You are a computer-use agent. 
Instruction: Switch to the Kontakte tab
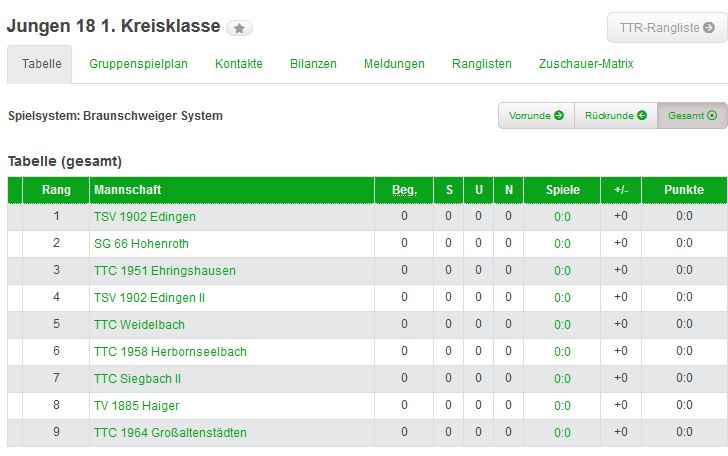click(239, 64)
